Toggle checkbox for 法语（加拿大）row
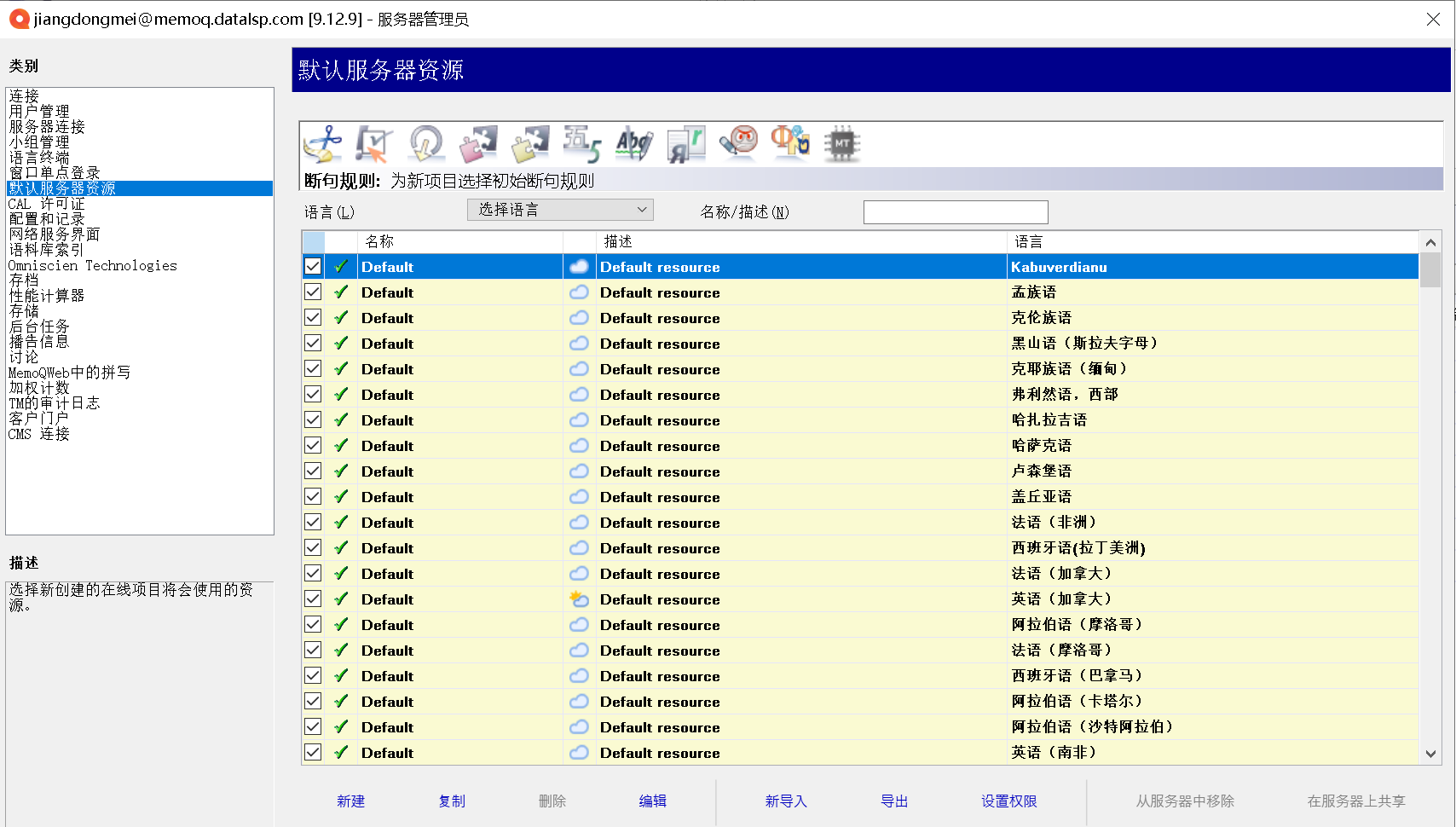This screenshot has height=827, width=1456. coord(313,573)
